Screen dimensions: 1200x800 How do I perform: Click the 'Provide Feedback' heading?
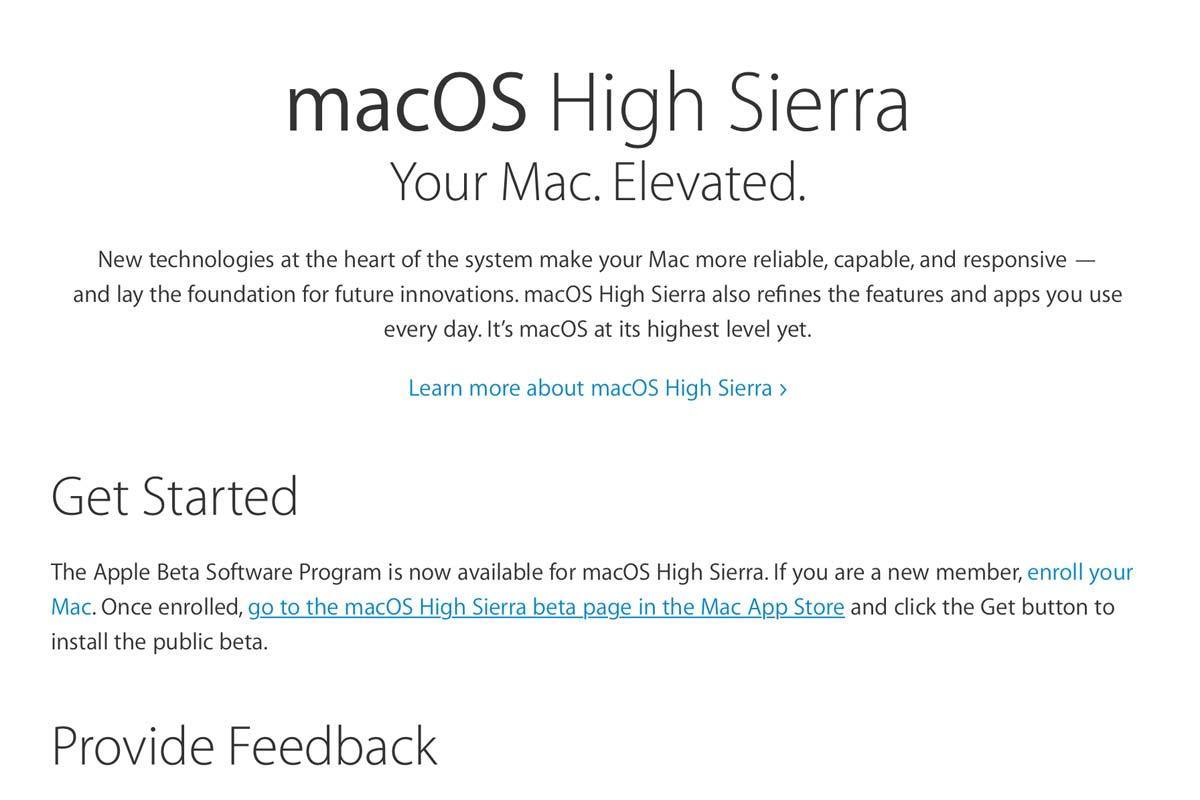coord(244,746)
